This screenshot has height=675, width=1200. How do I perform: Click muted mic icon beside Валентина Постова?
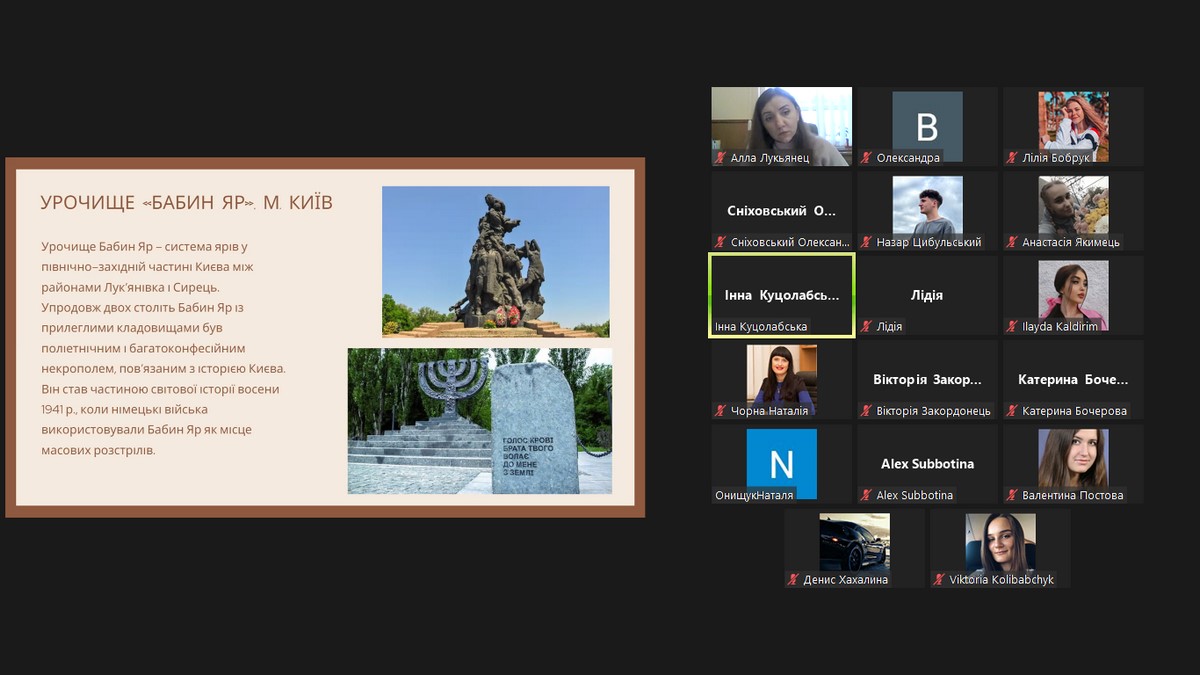(x=1012, y=495)
